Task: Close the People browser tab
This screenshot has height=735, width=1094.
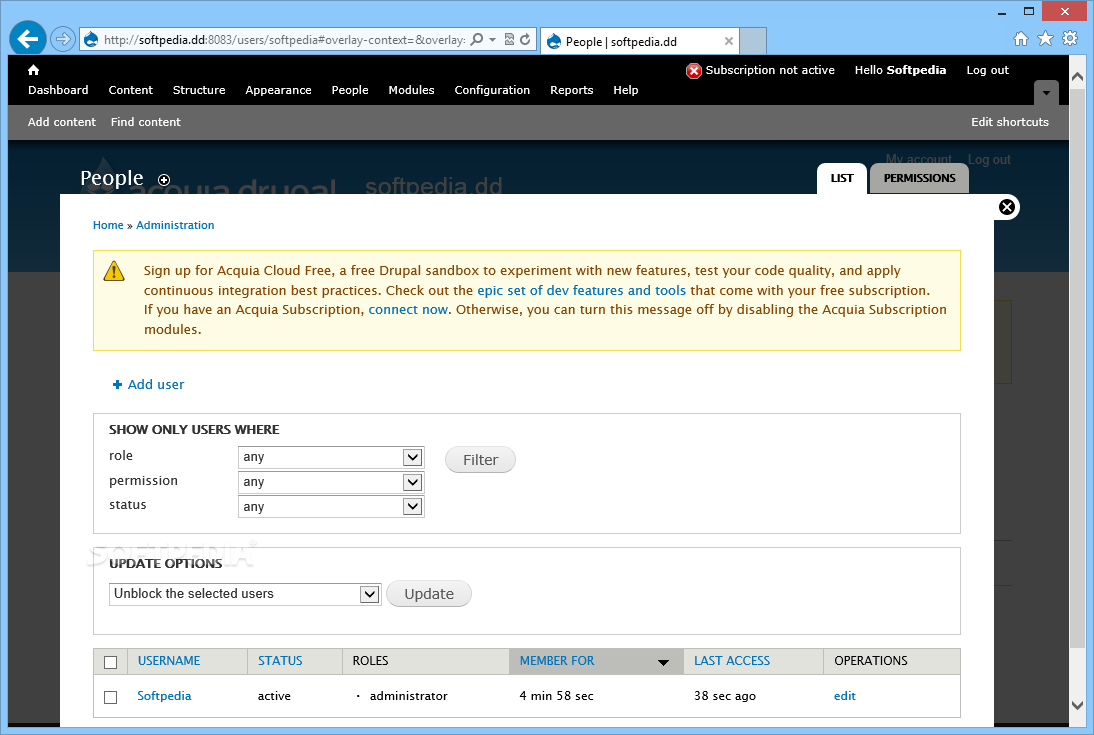Action: pyautogui.click(x=728, y=41)
